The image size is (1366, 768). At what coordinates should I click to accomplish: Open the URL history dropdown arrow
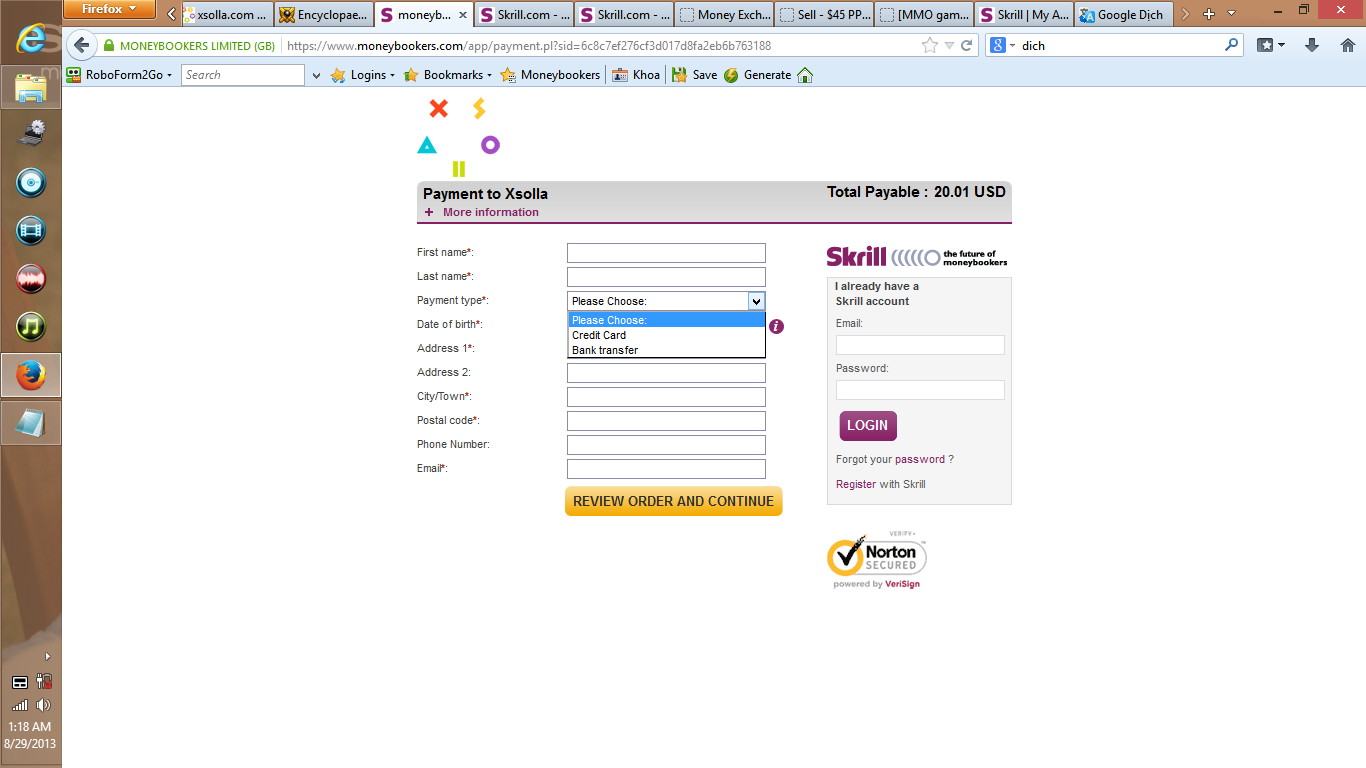click(949, 45)
